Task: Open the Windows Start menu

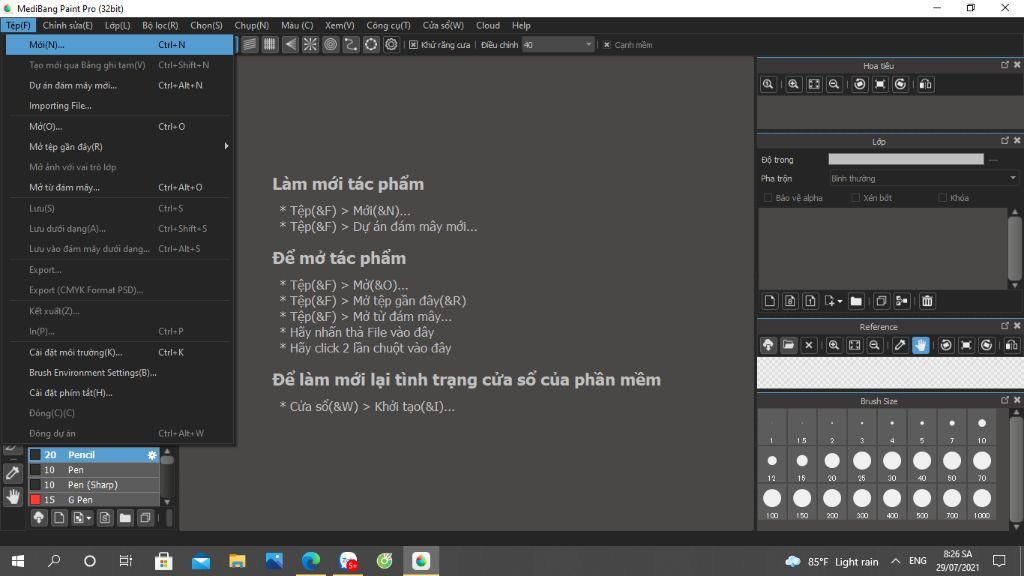Action: point(18,561)
